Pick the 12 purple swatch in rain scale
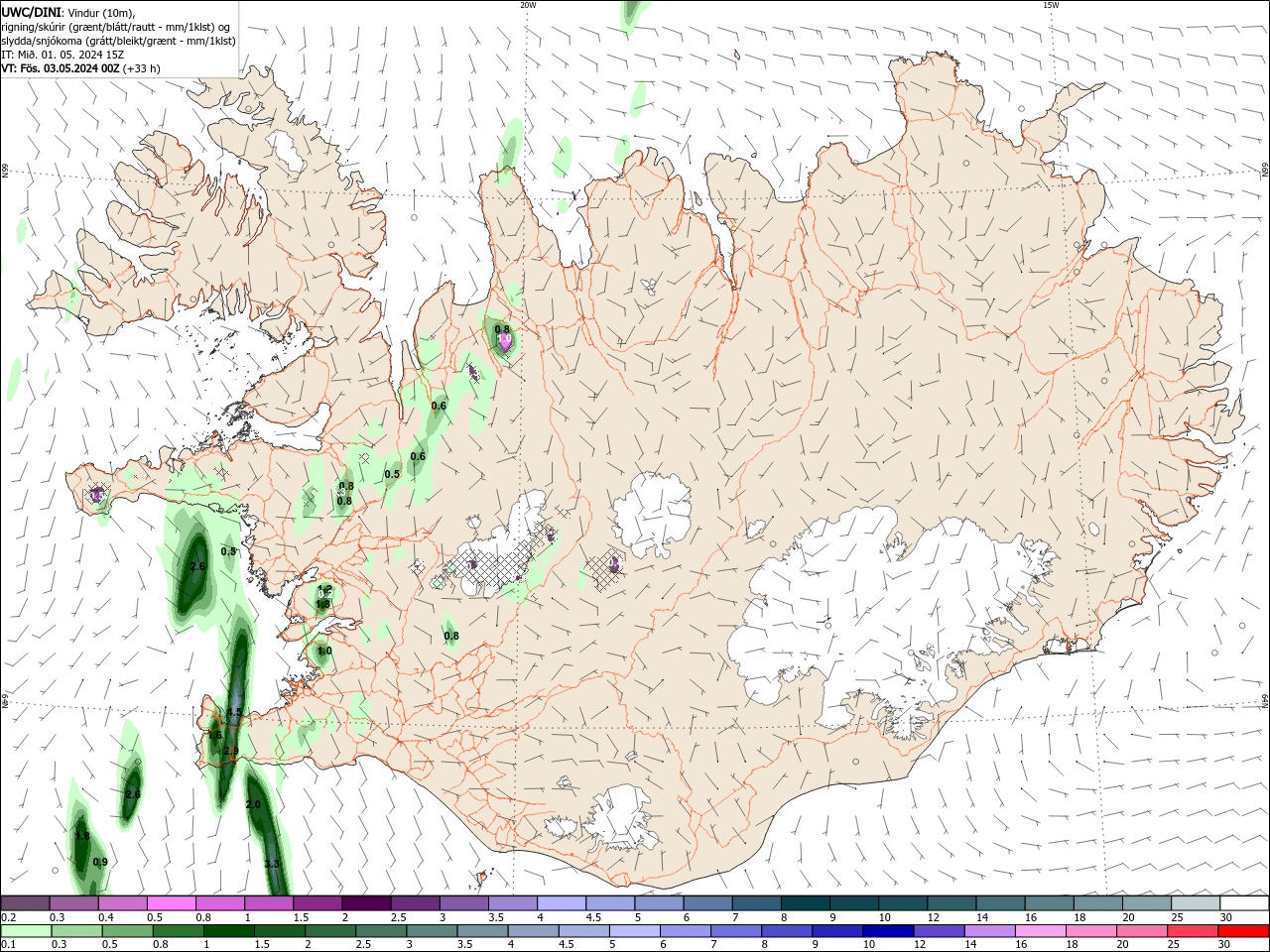 pyautogui.click(x=938, y=931)
